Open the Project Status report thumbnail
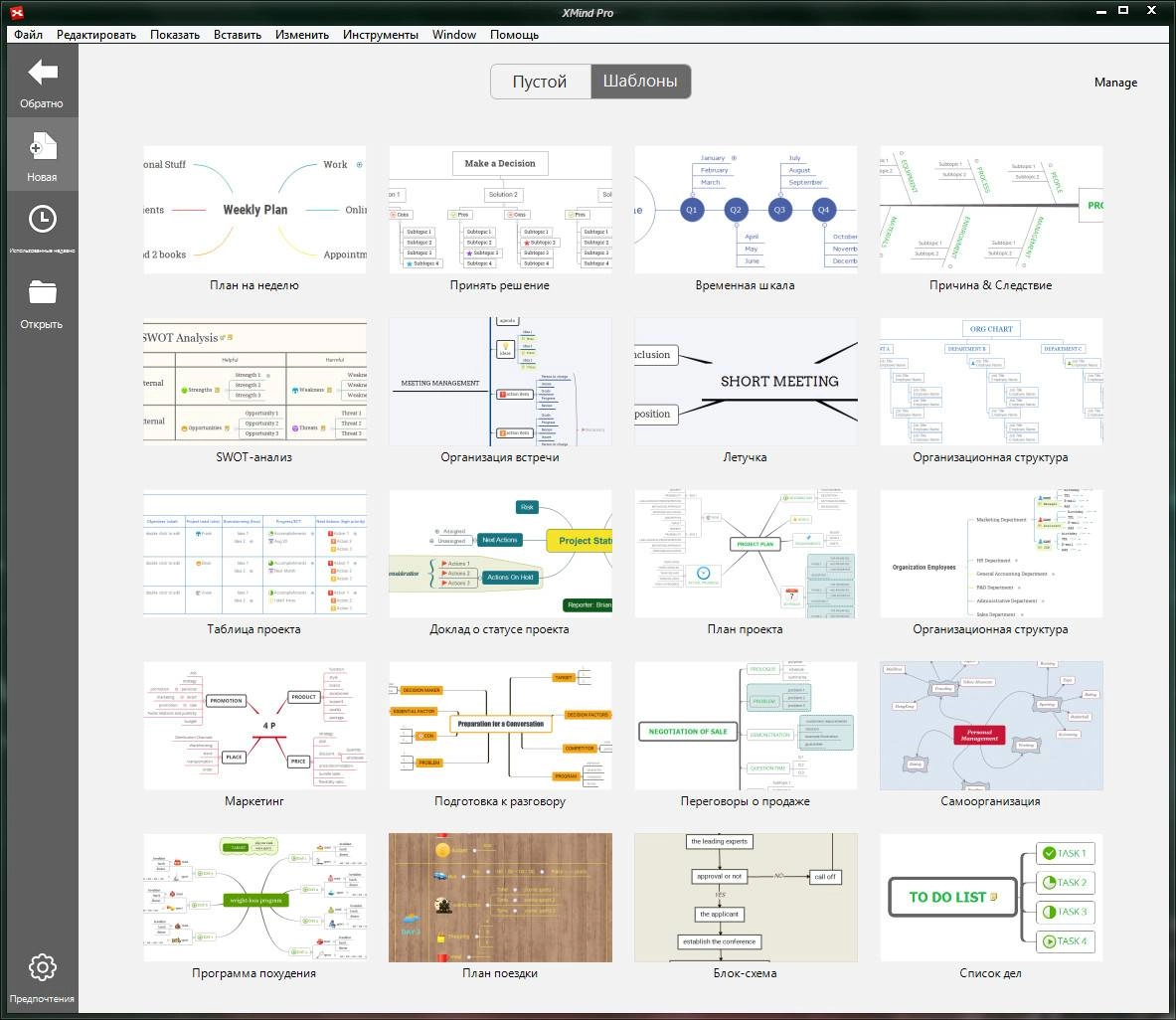1176x1020 pixels. pyautogui.click(x=500, y=554)
